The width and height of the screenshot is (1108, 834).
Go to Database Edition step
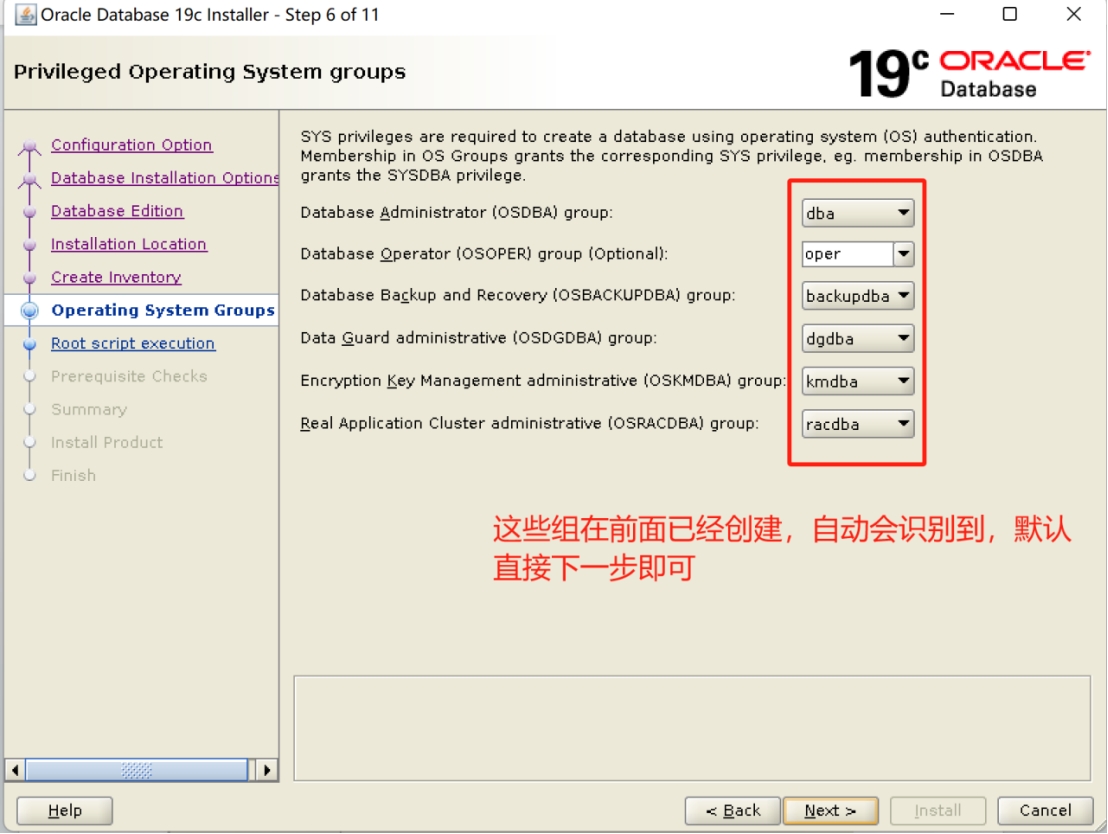pos(117,211)
